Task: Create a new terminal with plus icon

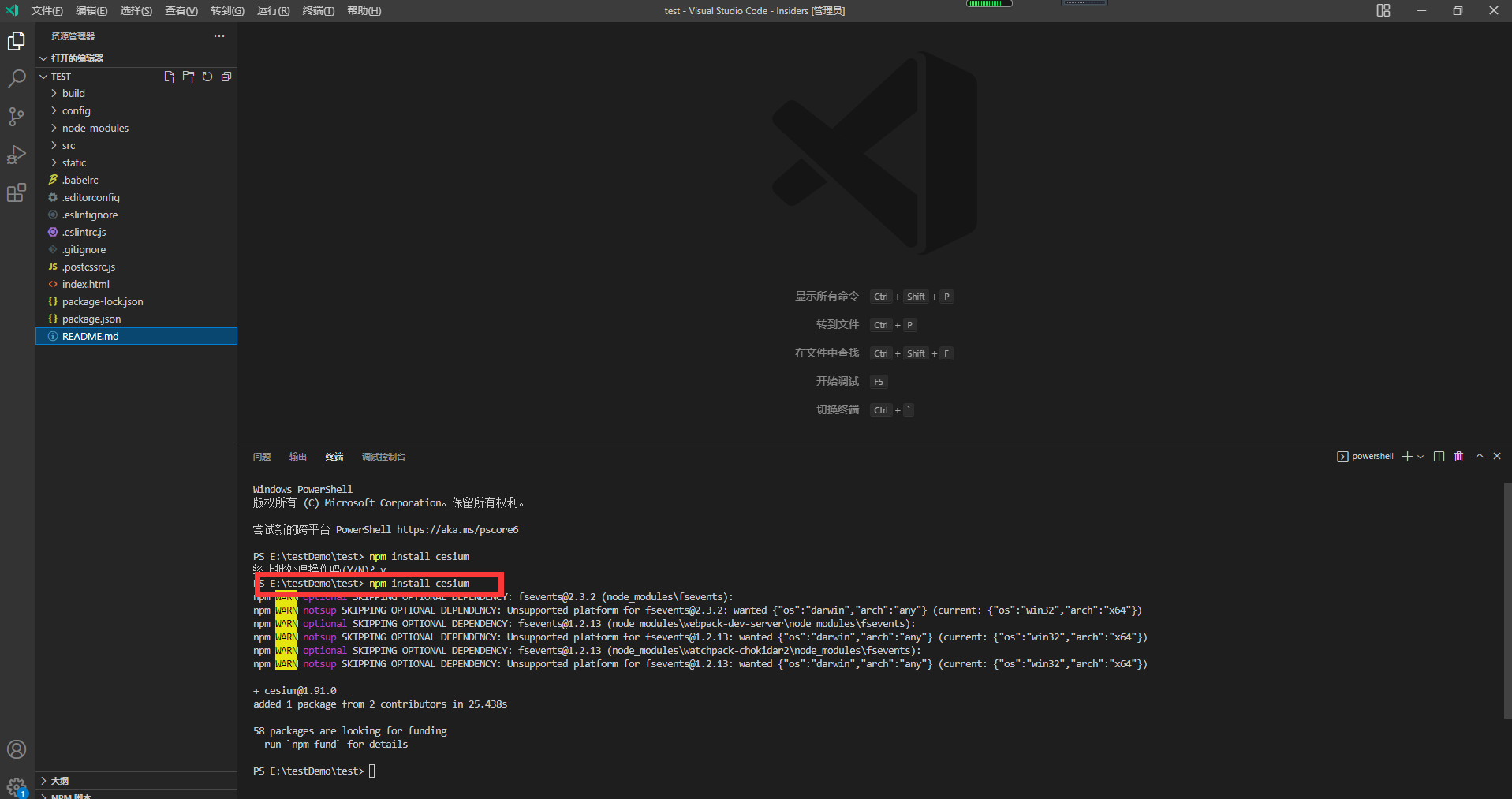Action: [1407, 457]
